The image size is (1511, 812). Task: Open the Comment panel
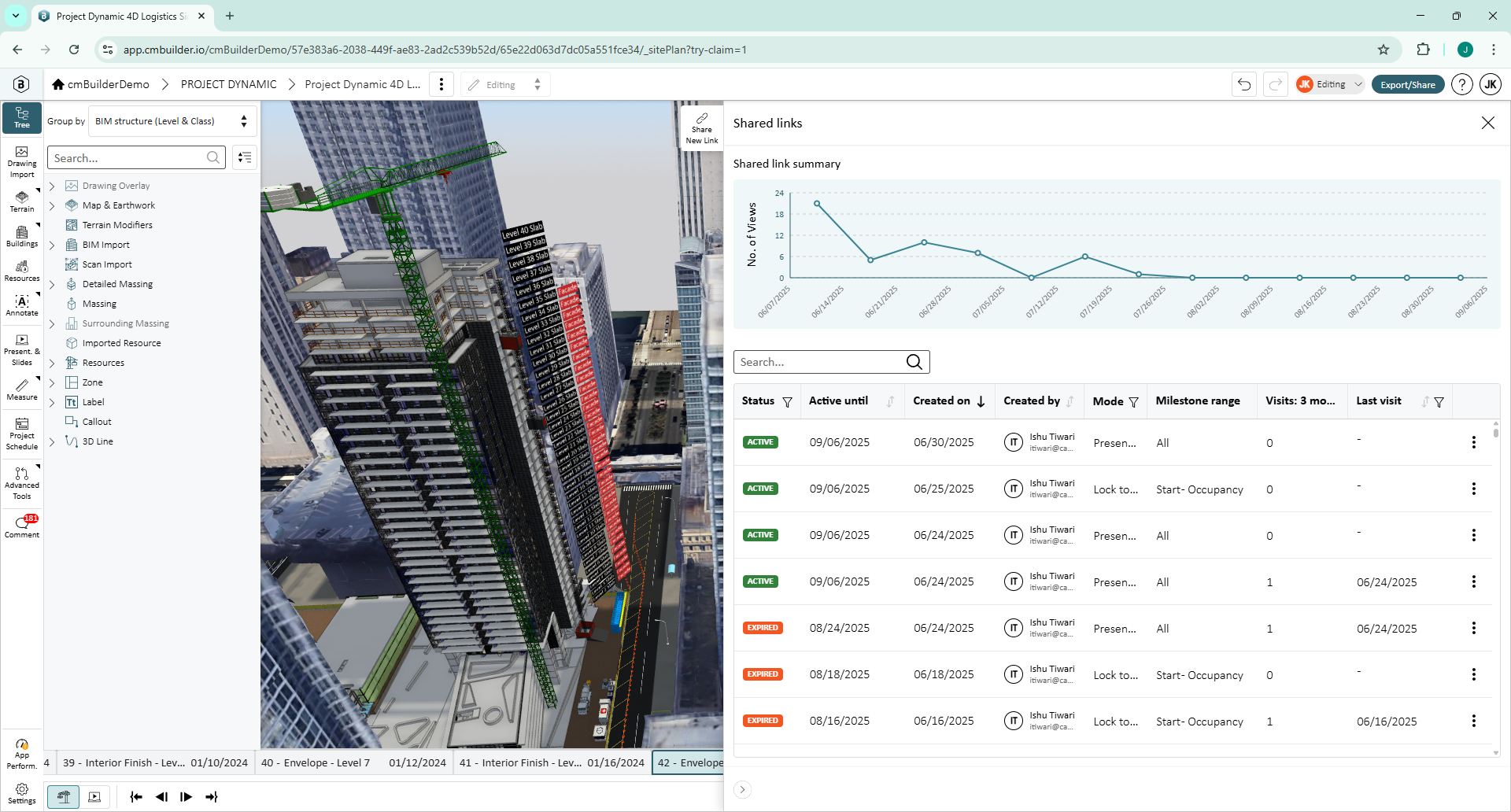(22, 526)
